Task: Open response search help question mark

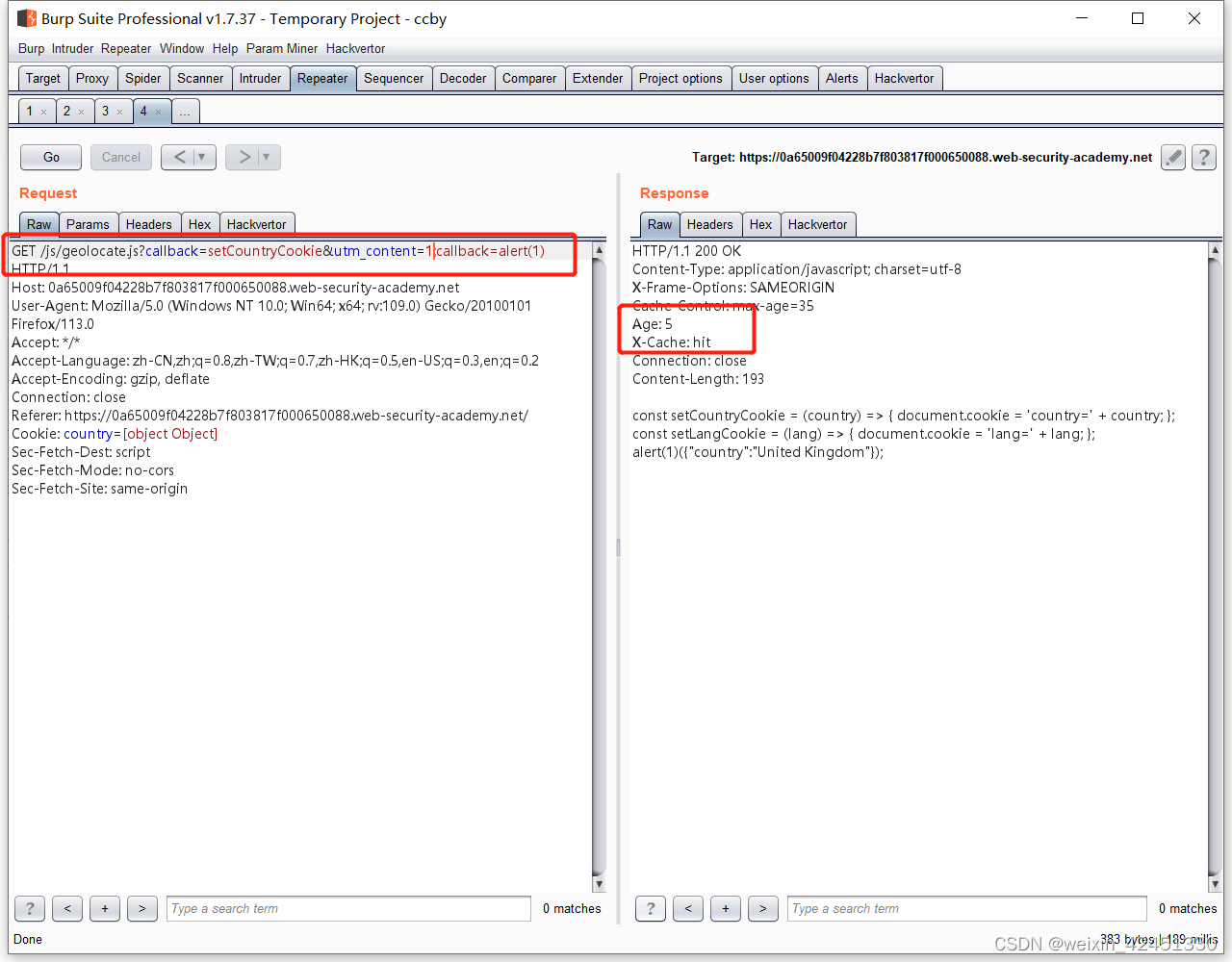Action: click(x=651, y=908)
